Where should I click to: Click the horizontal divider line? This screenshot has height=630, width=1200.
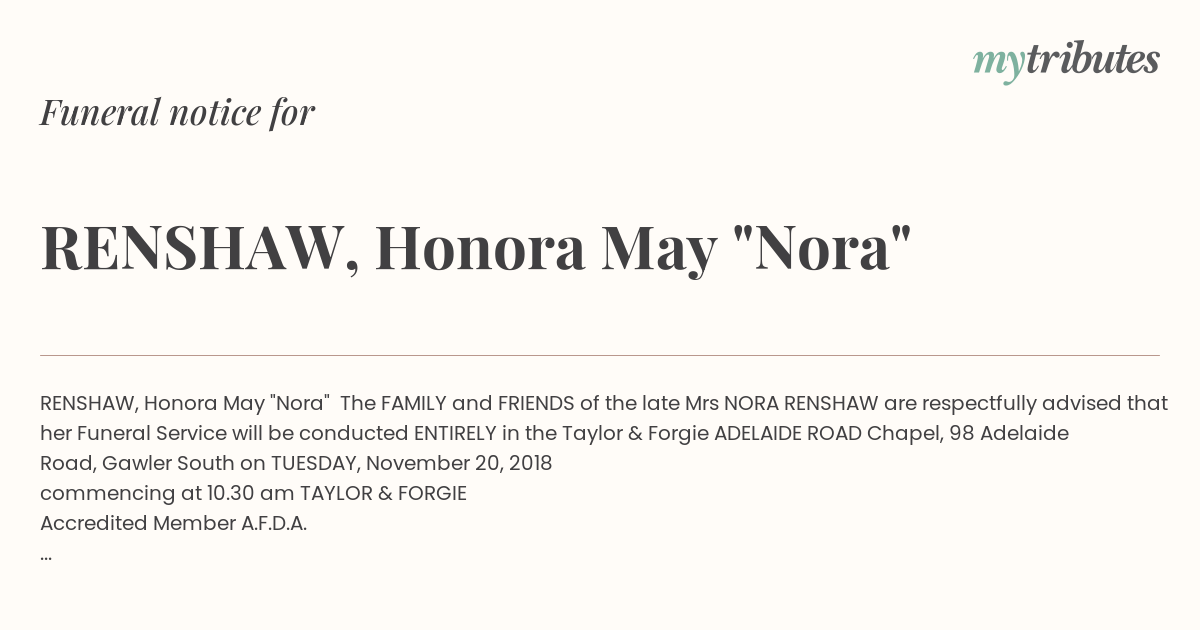click(x=600, y=355)
